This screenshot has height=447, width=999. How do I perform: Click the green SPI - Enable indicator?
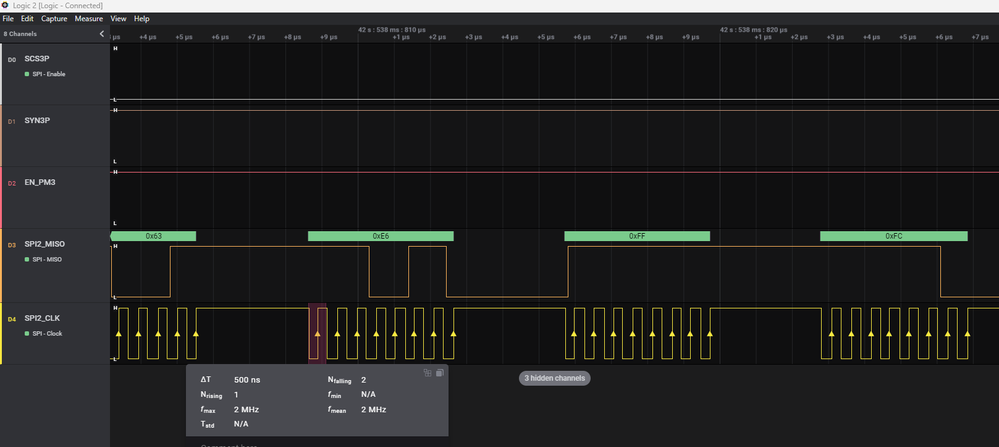click(27, 74)
